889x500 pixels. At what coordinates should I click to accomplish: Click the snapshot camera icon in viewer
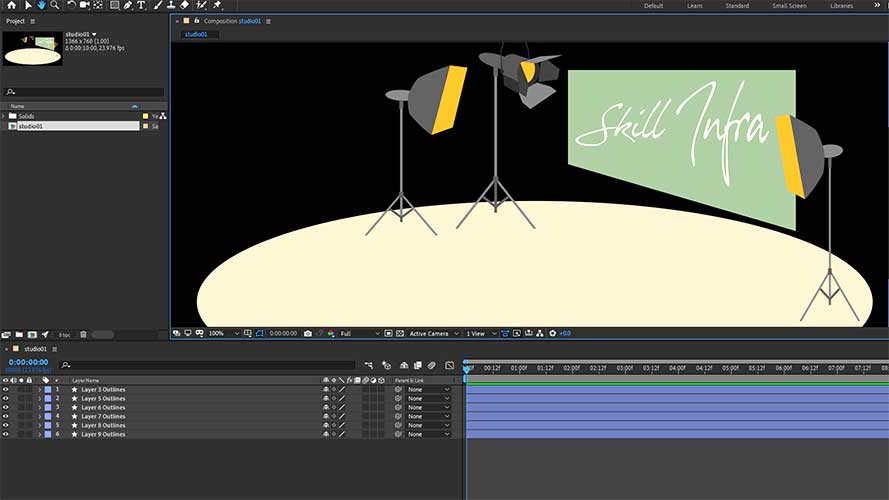pos(308,333)
